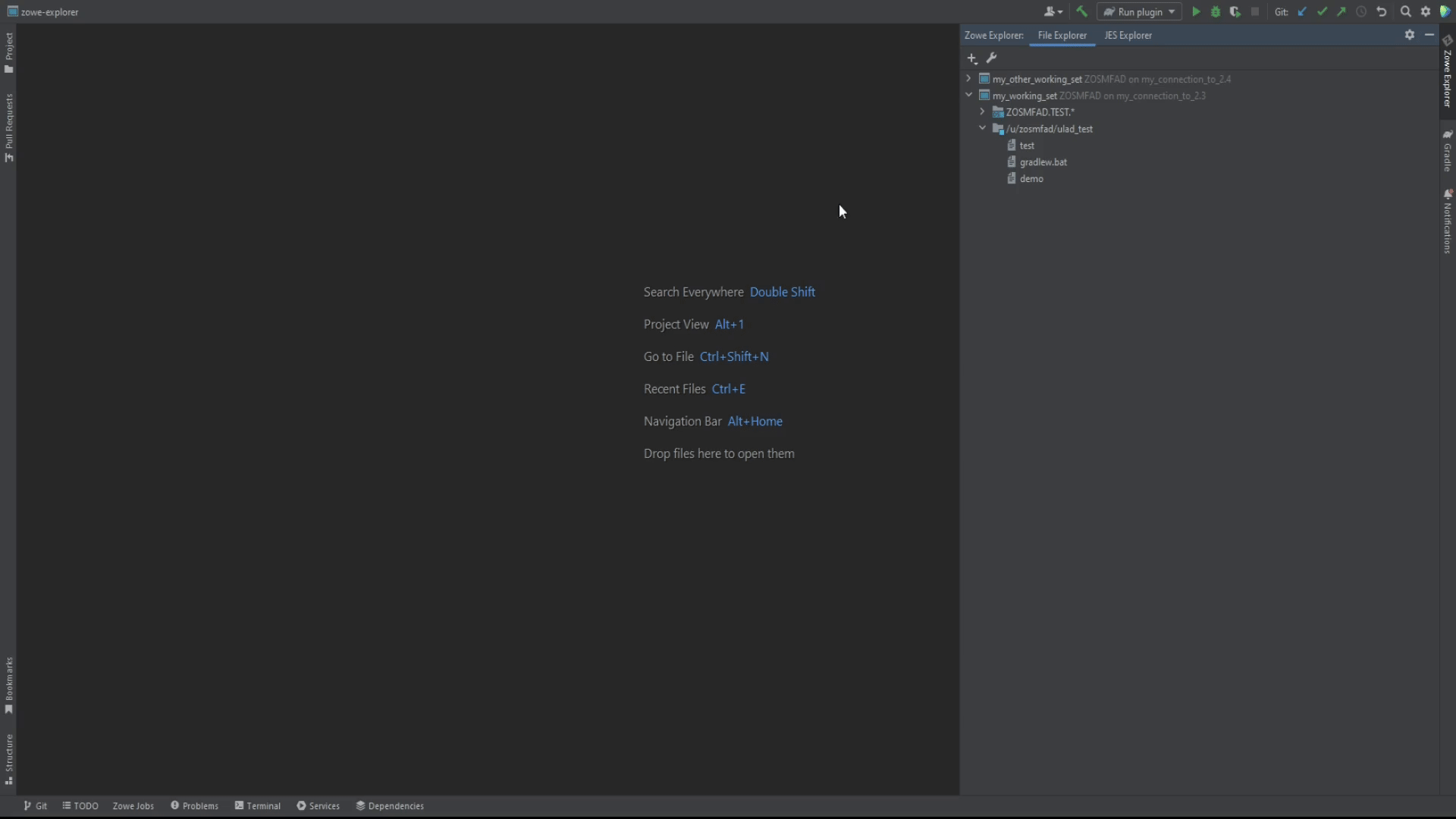The width and height of the screenshot is (1456, 819).
Task: Update project with the blue arrow icon
Action: point(1302,11)
